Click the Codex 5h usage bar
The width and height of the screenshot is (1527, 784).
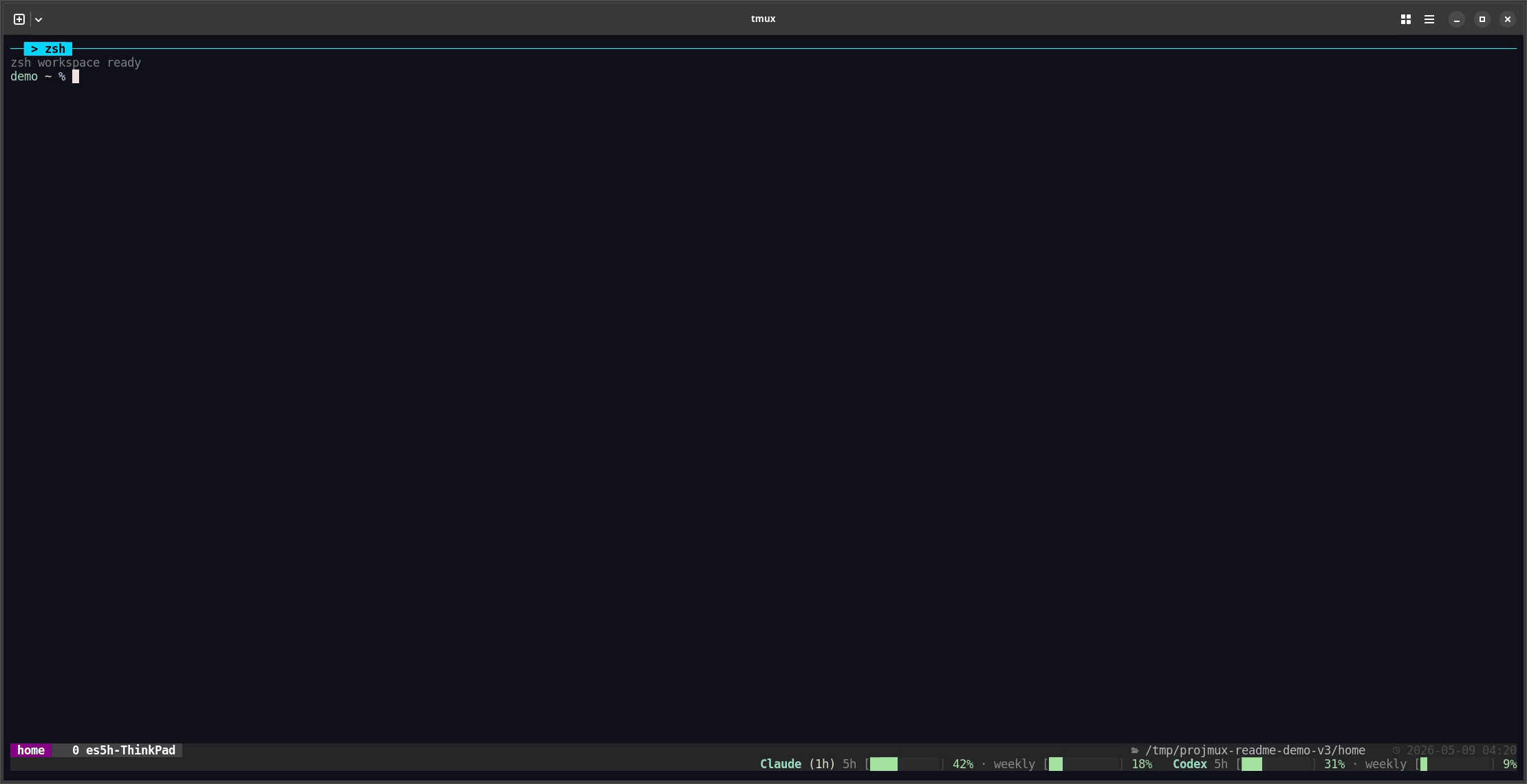coord(1276,764)
